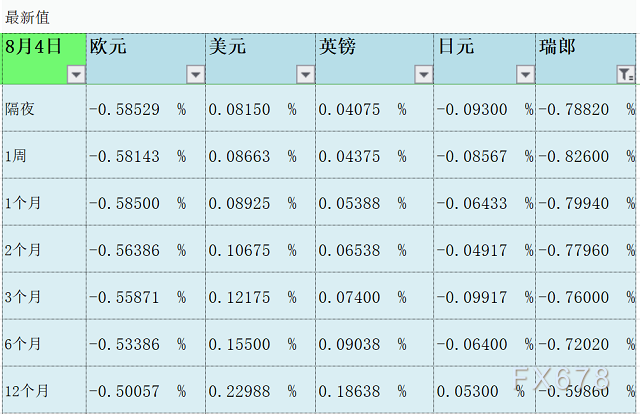The height and width of the screenshot is (414, 640).
Task: Select cell with value -0.06433
Action: point(484,202)
